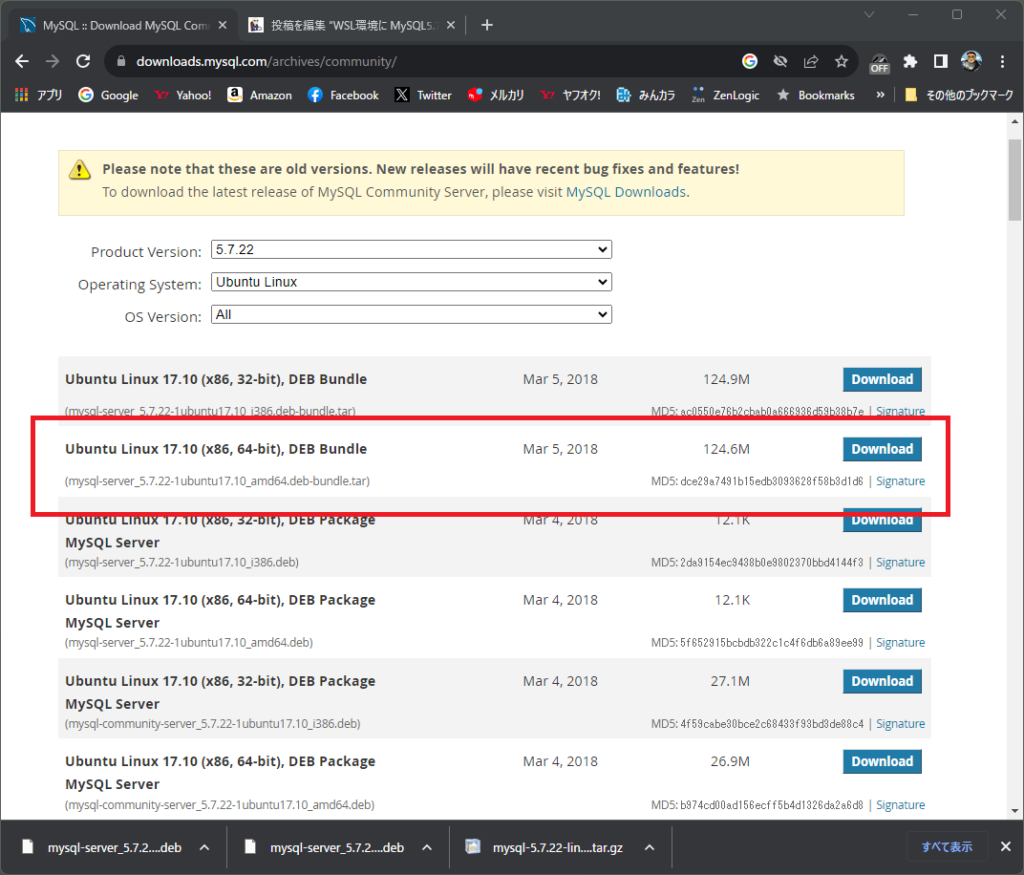
Task: Open the Google bookmark
Action: [108, 95]
